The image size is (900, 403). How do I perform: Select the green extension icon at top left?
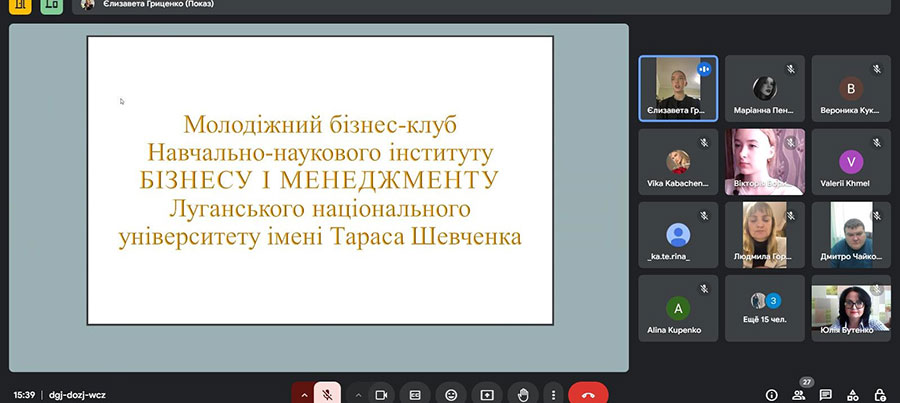tap(52, 5)
